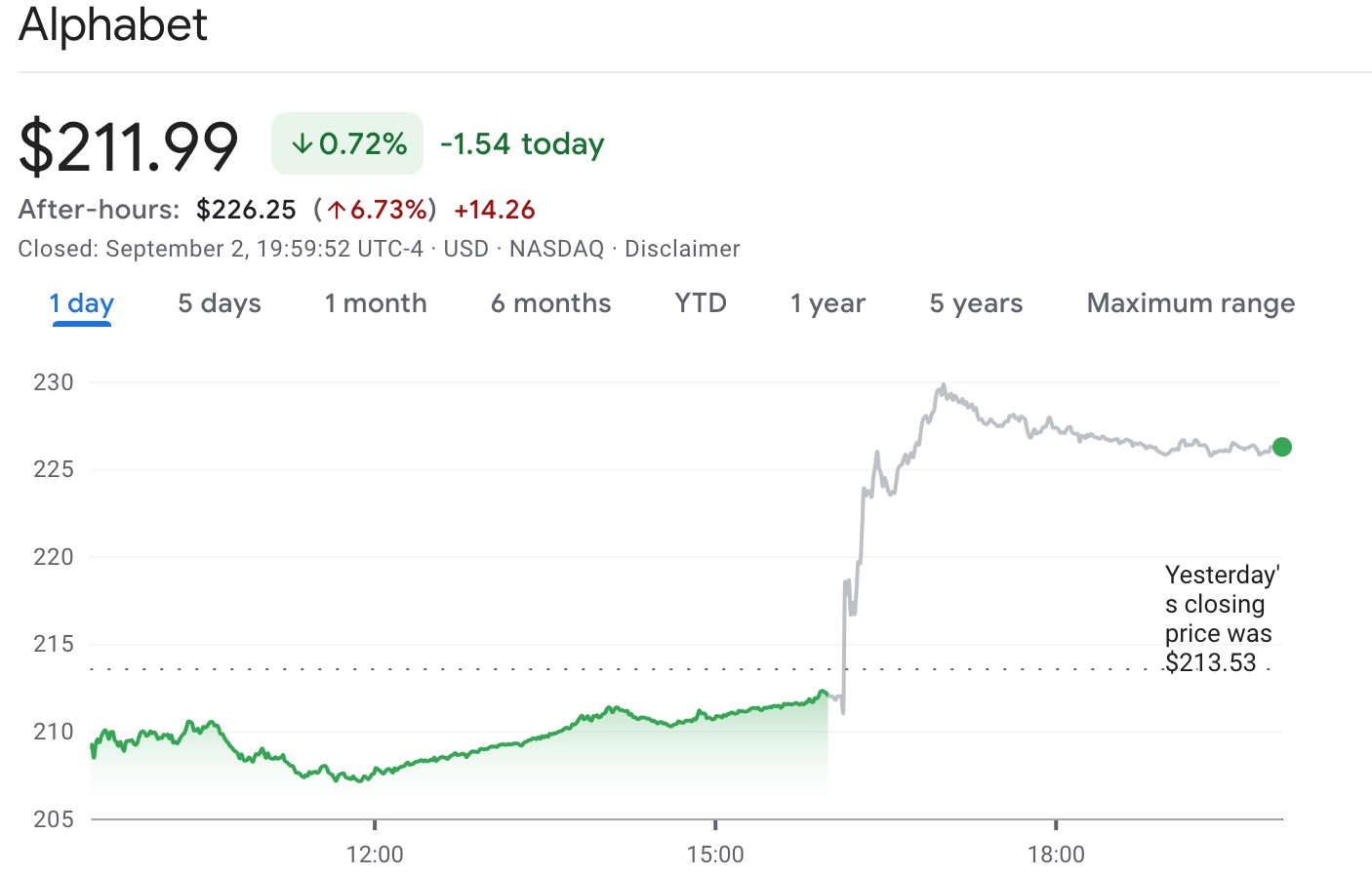Viewport: 1372px width, 876px height.
Task: Click the red up-arrow beside 6.73%
Action: (336, 209)
